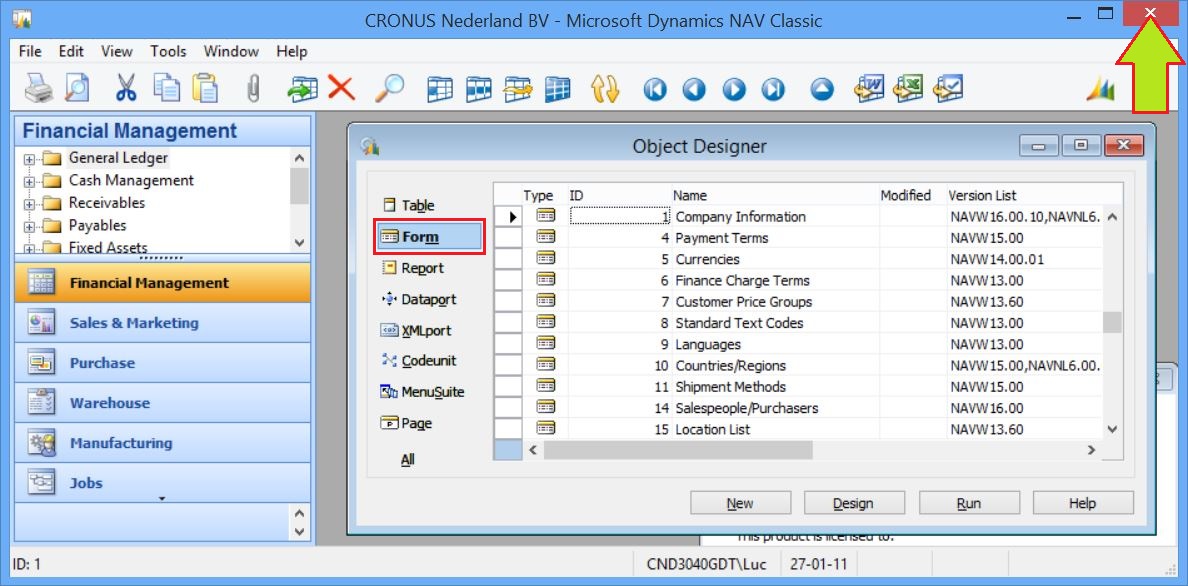Click the custom Send-to checkmark toolbar icon
1188x586 pixels.
tap(949, 88)
